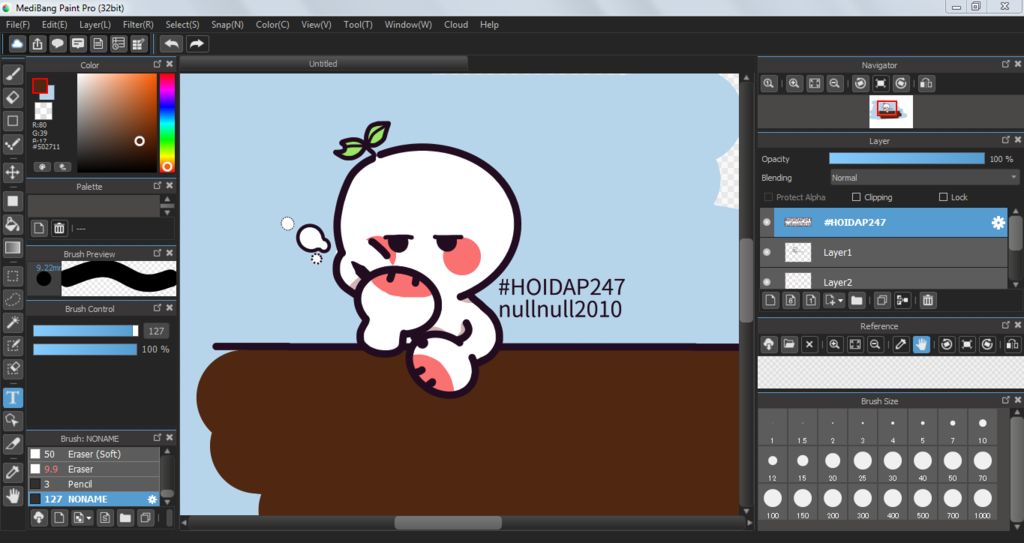Click the Undo arrow in toolbar
1024x543 pixels.
click(172, 44)
